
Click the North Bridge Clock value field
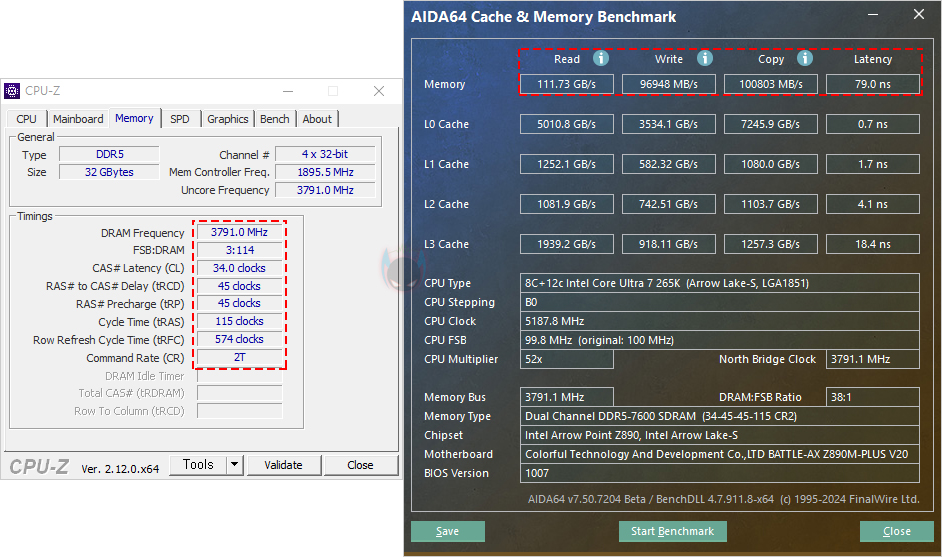[873, 359]
